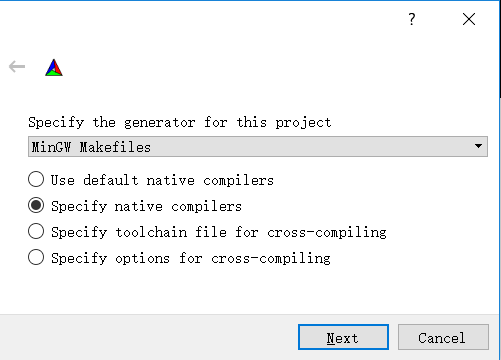Open help with the question mark icon
Viewport: 501px width, 360px height.
coord(412,19)
